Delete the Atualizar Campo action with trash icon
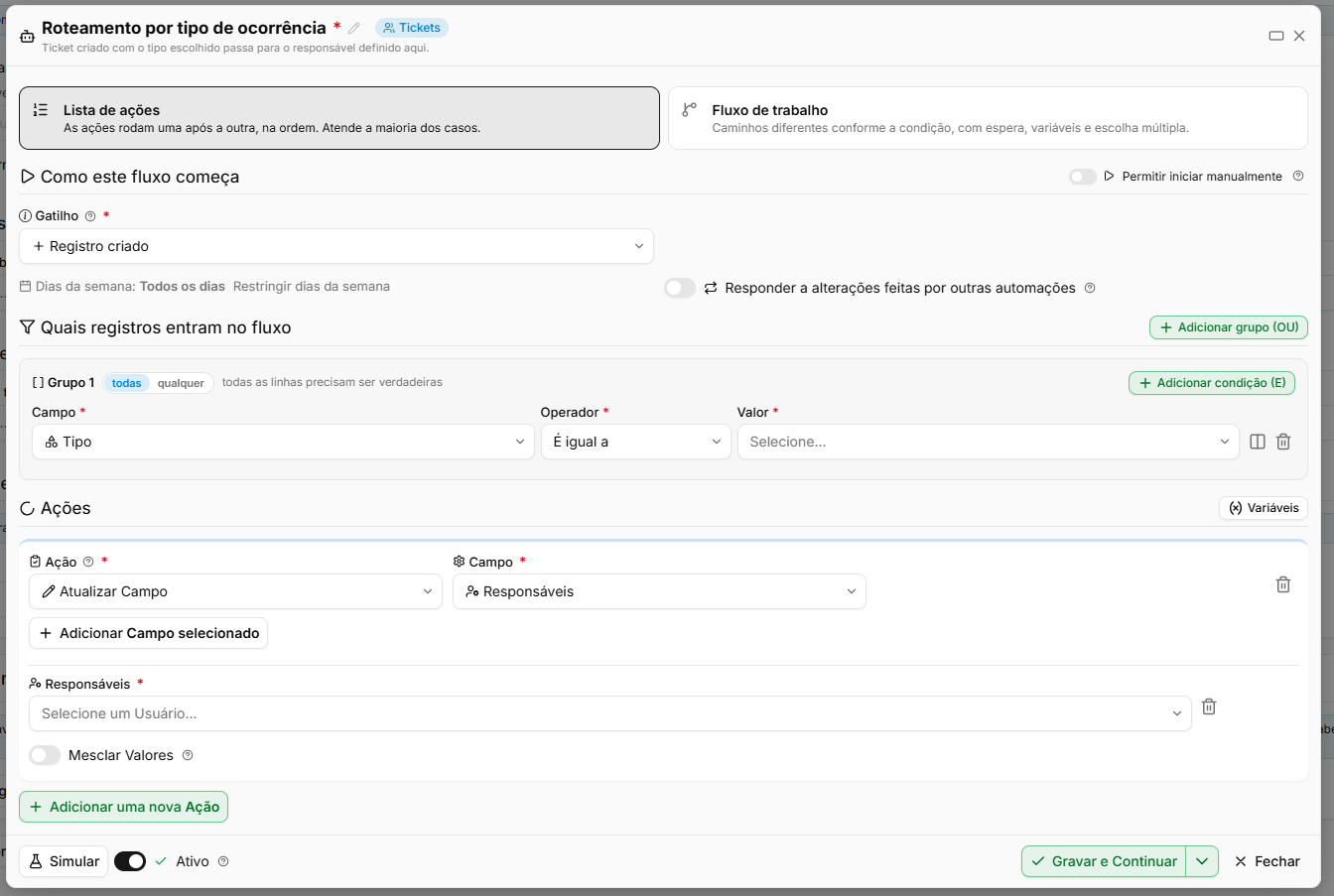1334x896 pixels. point(1283,584)
